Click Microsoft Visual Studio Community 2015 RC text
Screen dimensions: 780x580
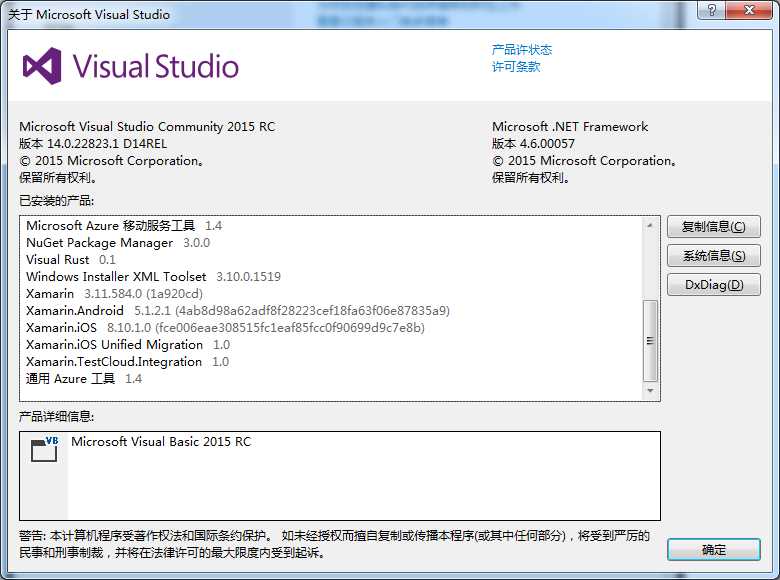[147, 127]
